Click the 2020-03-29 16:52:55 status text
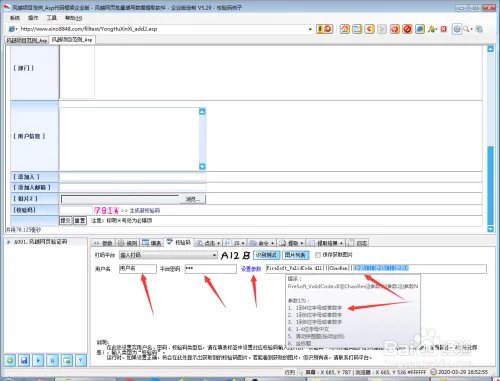Screen dimensions: 500x381 coord(463,372)
